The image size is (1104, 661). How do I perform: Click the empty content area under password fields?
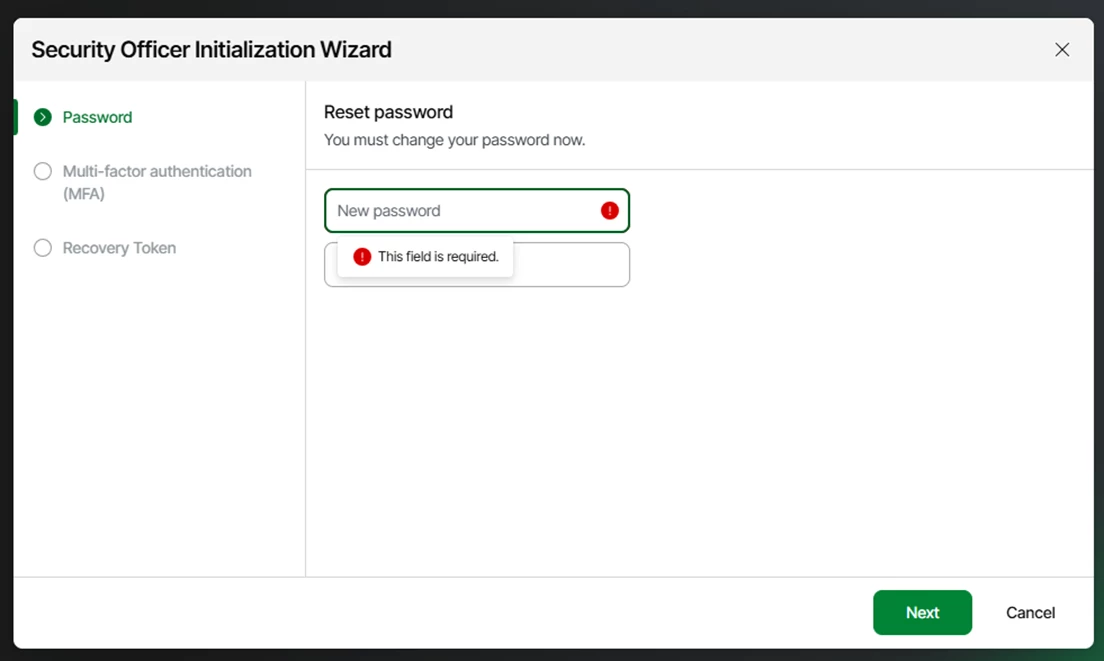[698, 430]
